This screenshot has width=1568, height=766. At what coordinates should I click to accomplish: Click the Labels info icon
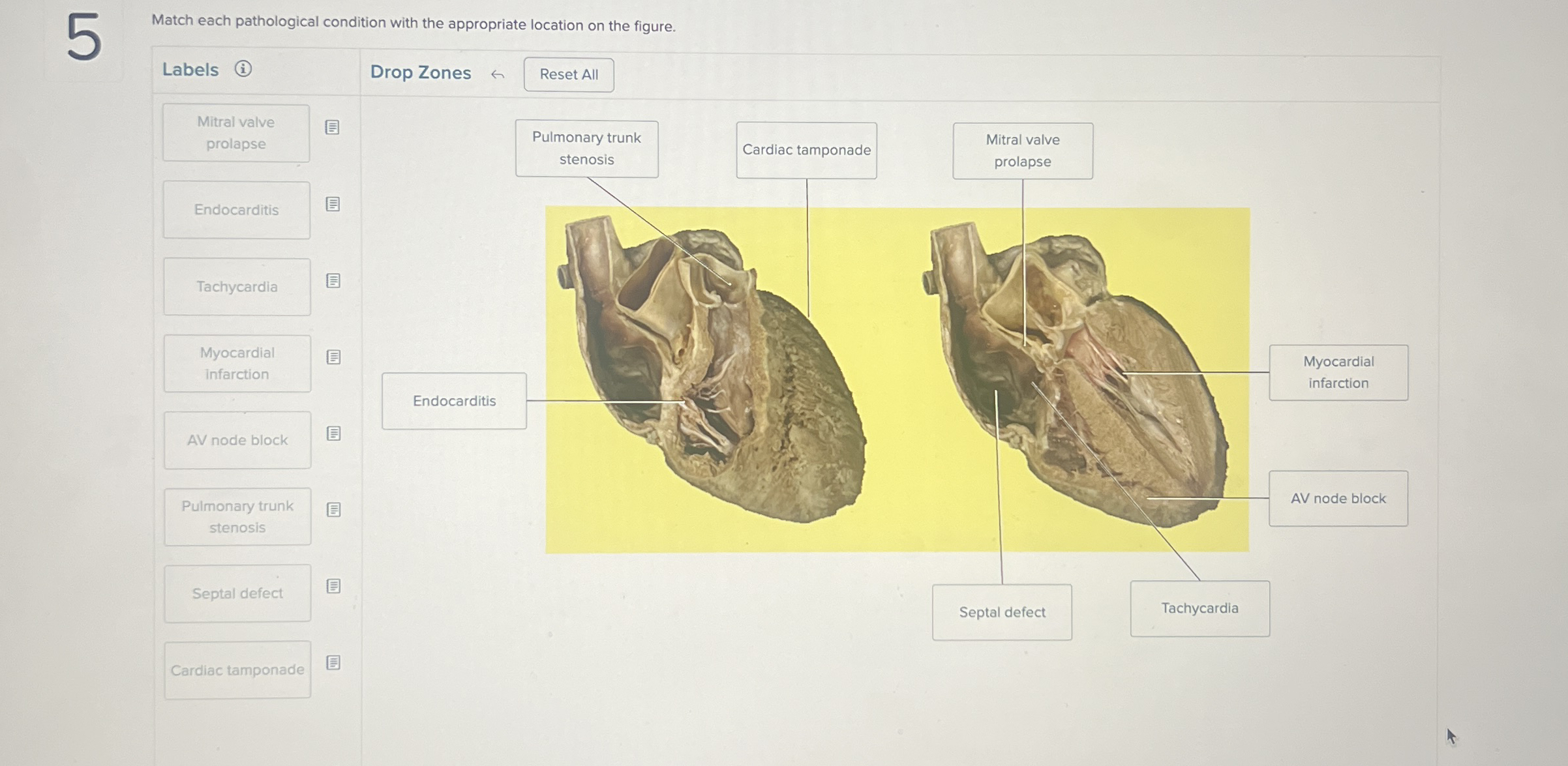point(243,68)
